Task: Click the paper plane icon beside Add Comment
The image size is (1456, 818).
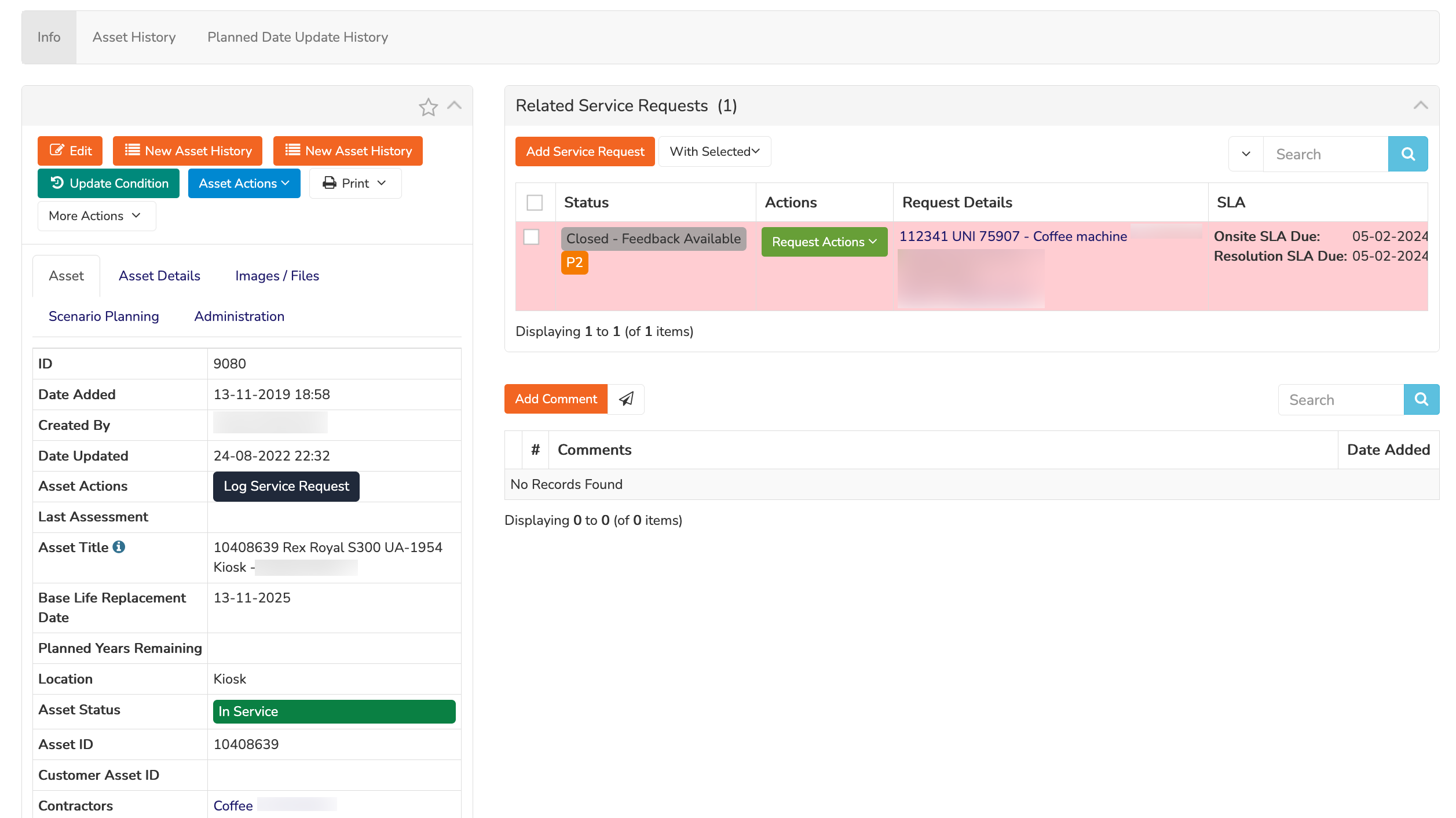Action: tap(626, 399)
